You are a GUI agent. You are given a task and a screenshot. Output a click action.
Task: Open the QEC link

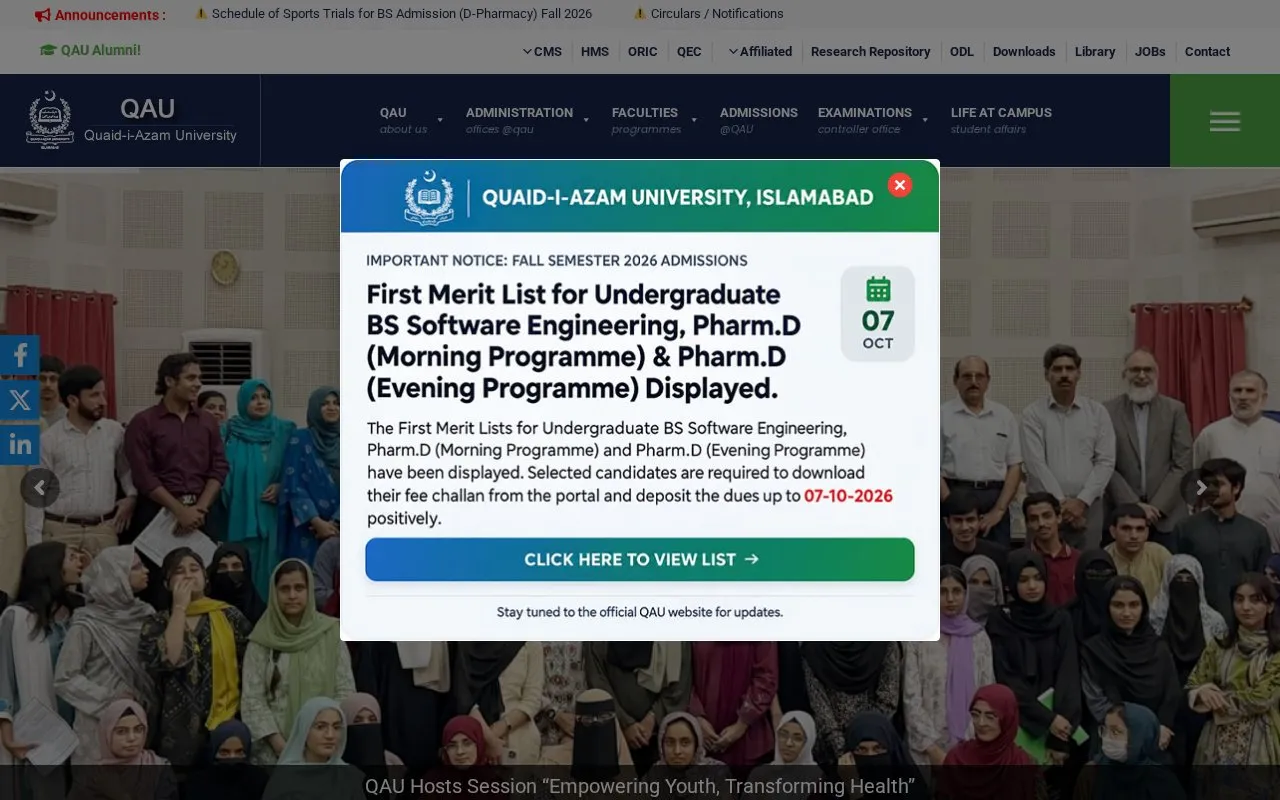click(x=689, y=52)
